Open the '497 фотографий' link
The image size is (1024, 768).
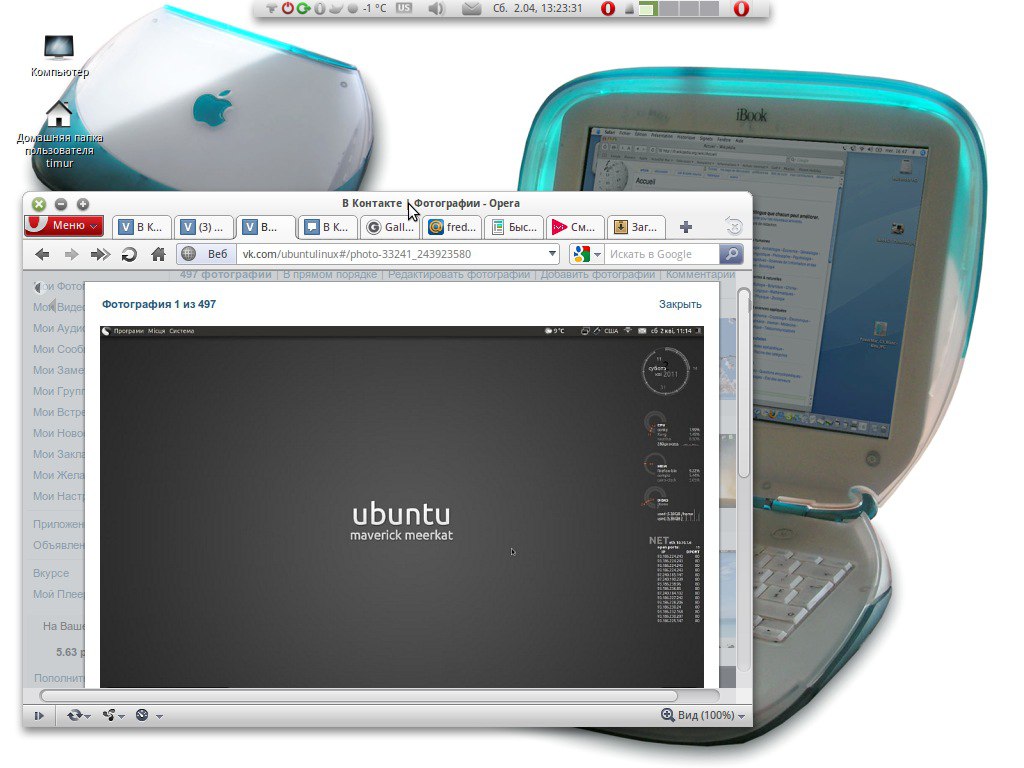(225, 274)
